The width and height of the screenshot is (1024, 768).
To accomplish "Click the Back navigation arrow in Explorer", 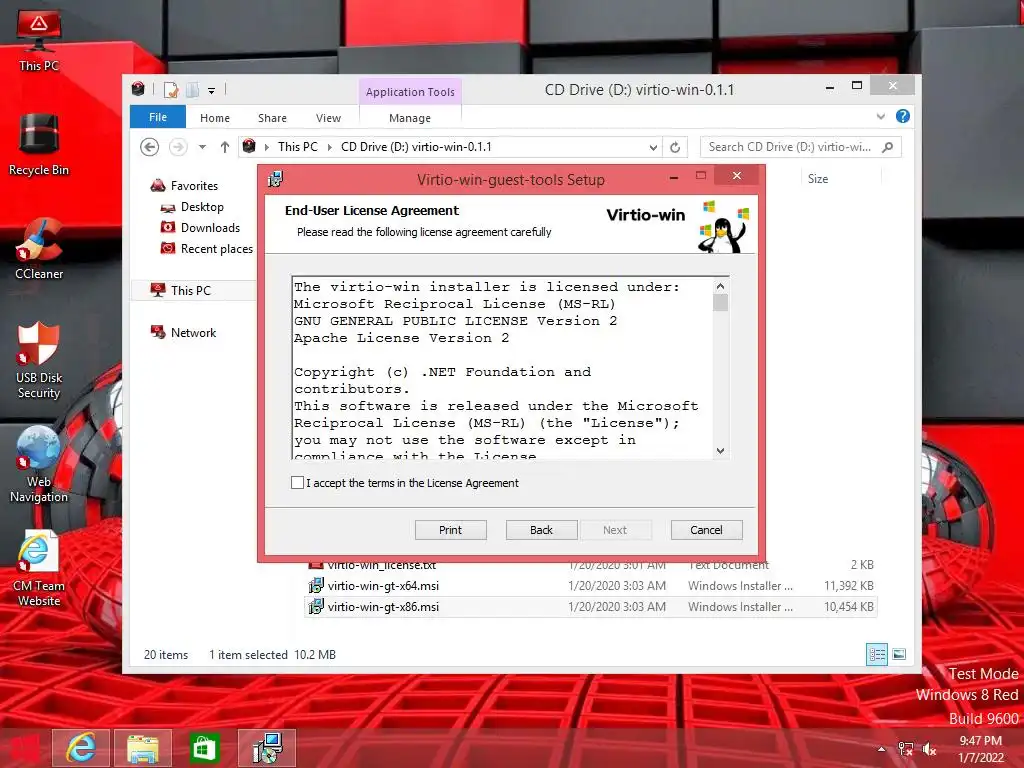I will click(x=150, y=147).
